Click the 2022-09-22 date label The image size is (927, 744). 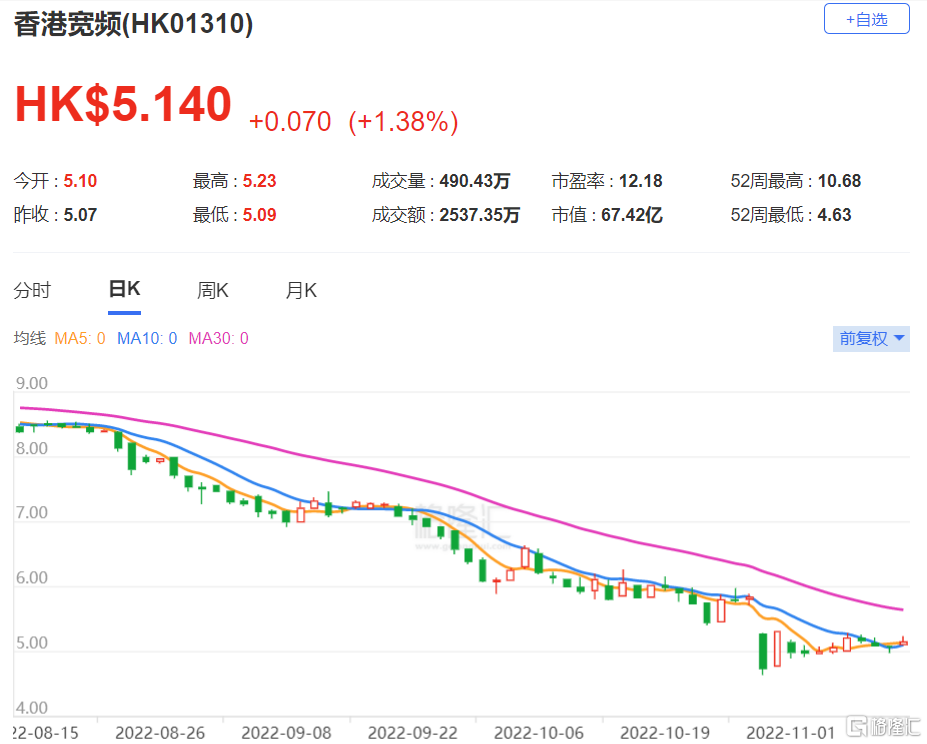coord(413,733)
